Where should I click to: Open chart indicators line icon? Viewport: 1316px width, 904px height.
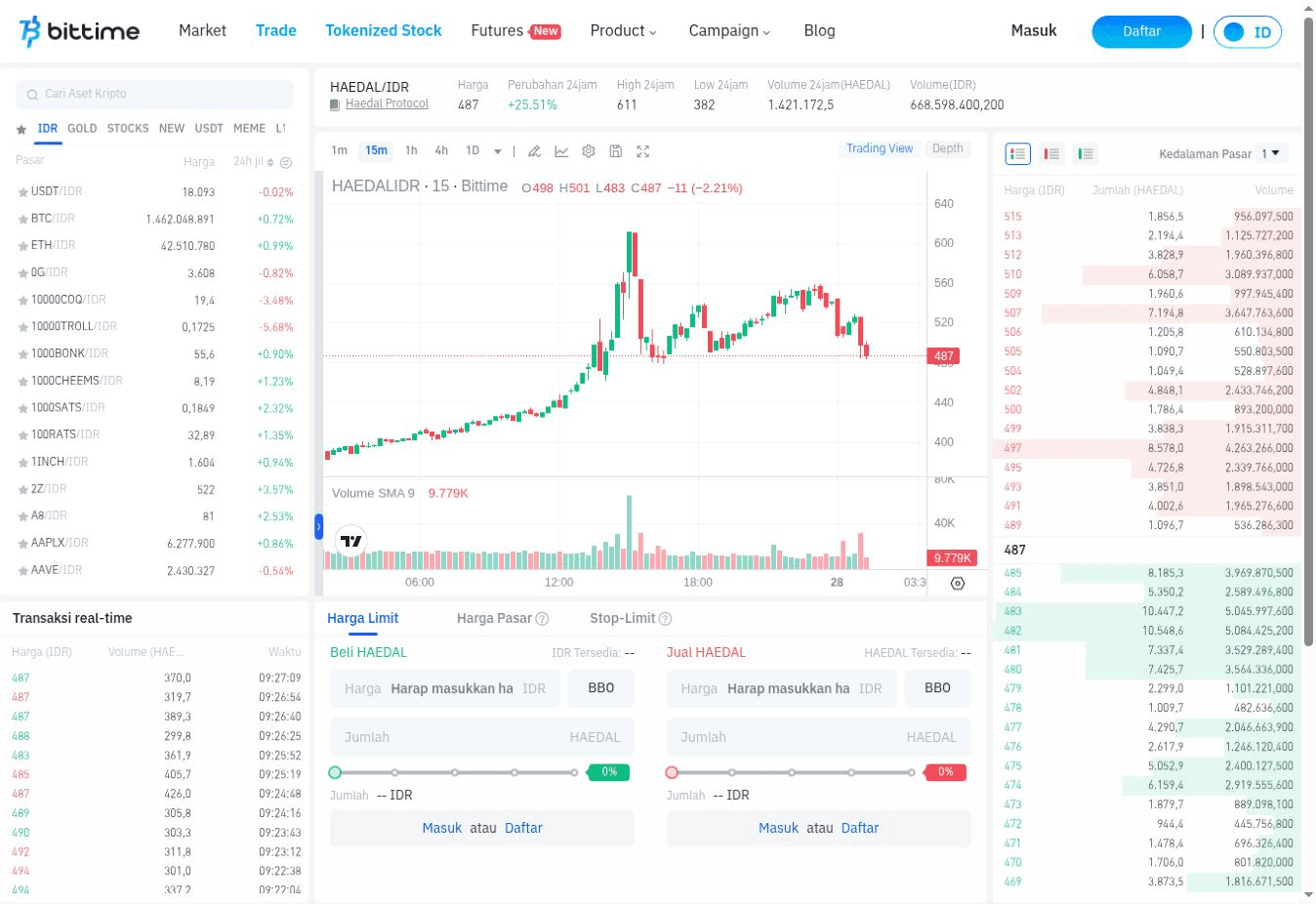(x=561, y=151)
